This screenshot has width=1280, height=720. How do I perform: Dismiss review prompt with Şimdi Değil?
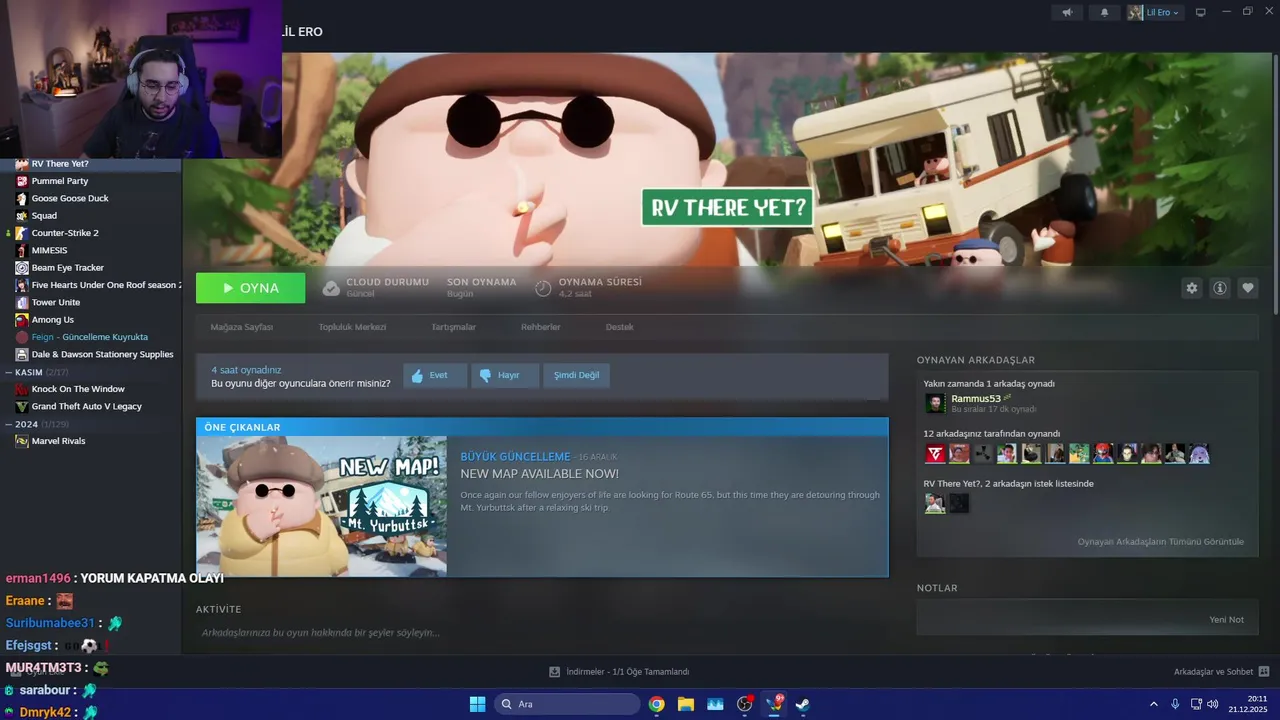576,375
